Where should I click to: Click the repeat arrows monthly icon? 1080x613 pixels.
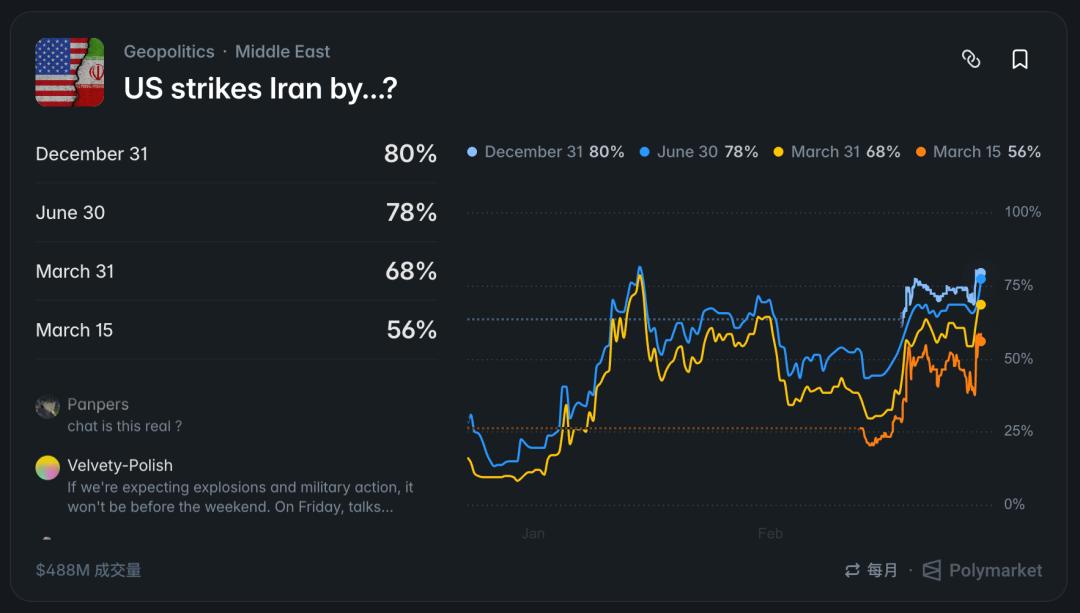click(x=852, y=570)
